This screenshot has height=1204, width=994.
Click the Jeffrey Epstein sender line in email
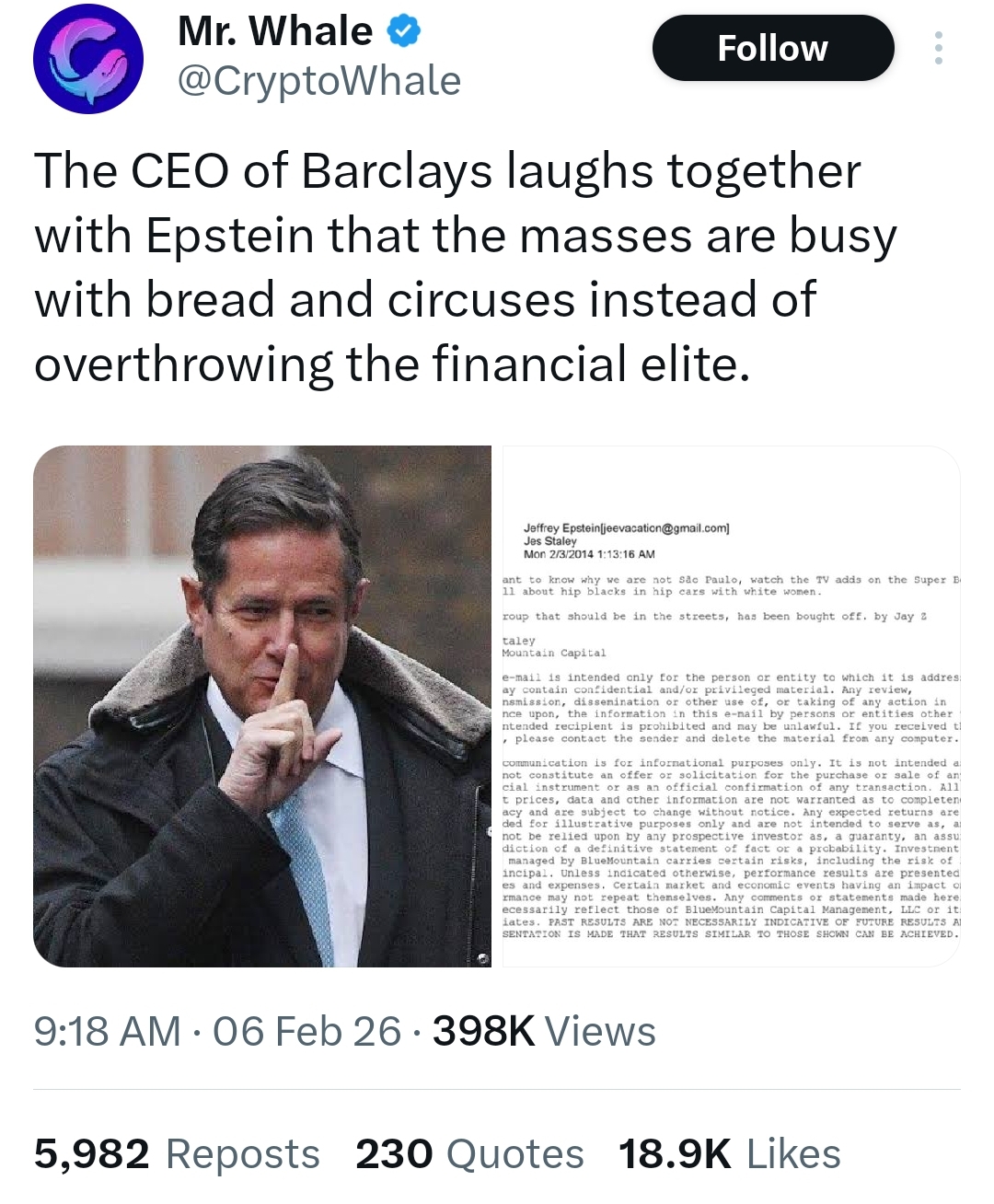tap(626, 528)
